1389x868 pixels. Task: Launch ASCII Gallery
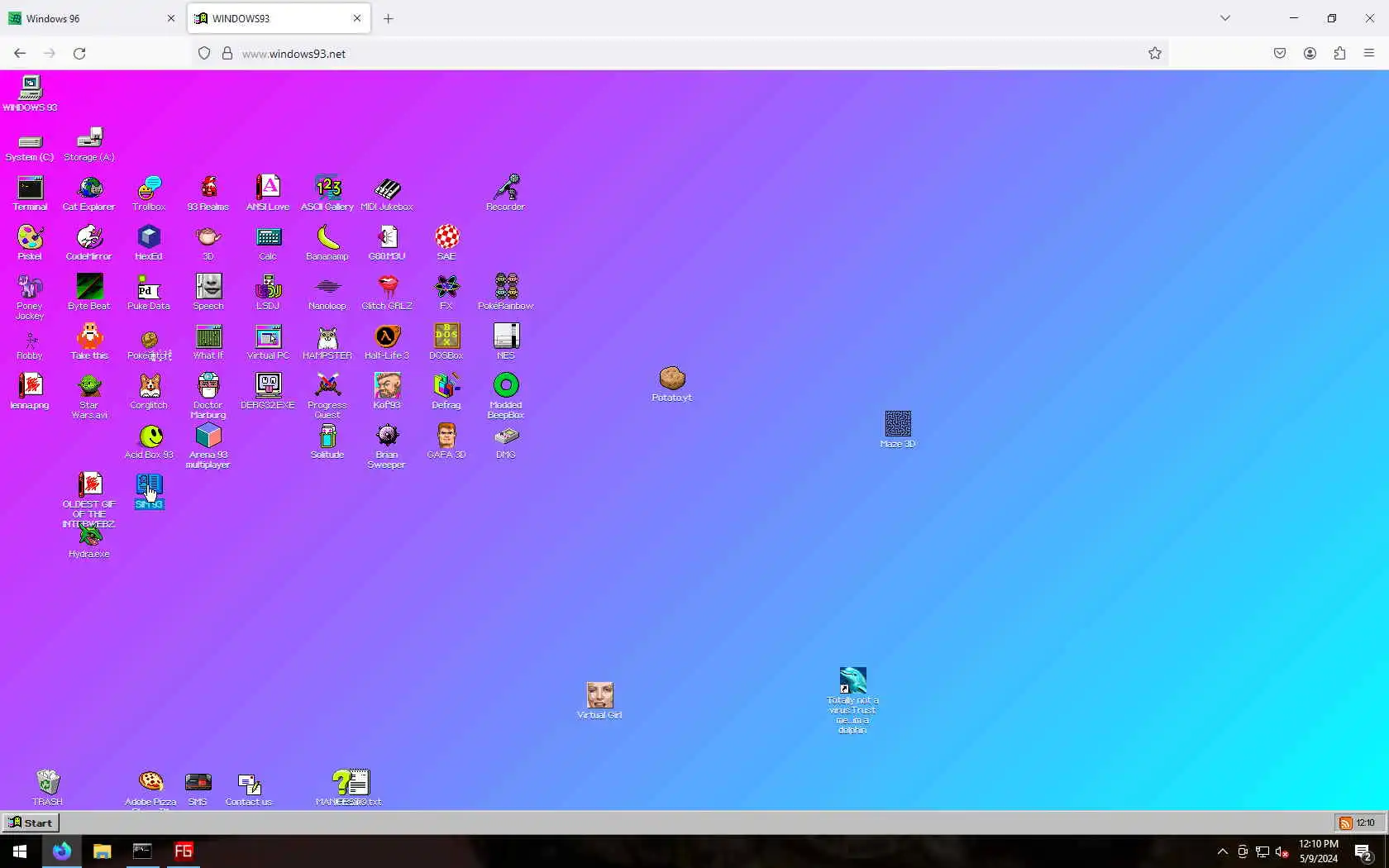pos(327,193)
